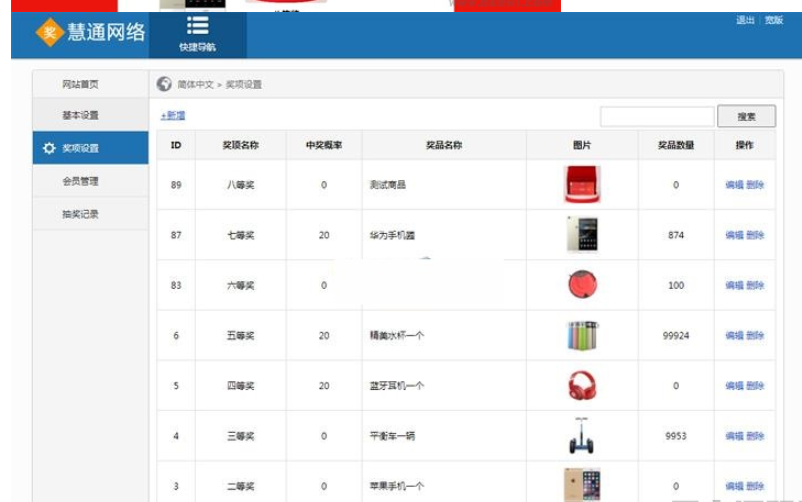This screenshot has width=802, height=502.
Task: Click the 七等奖 award name cell
Action: tap(240, 235)
